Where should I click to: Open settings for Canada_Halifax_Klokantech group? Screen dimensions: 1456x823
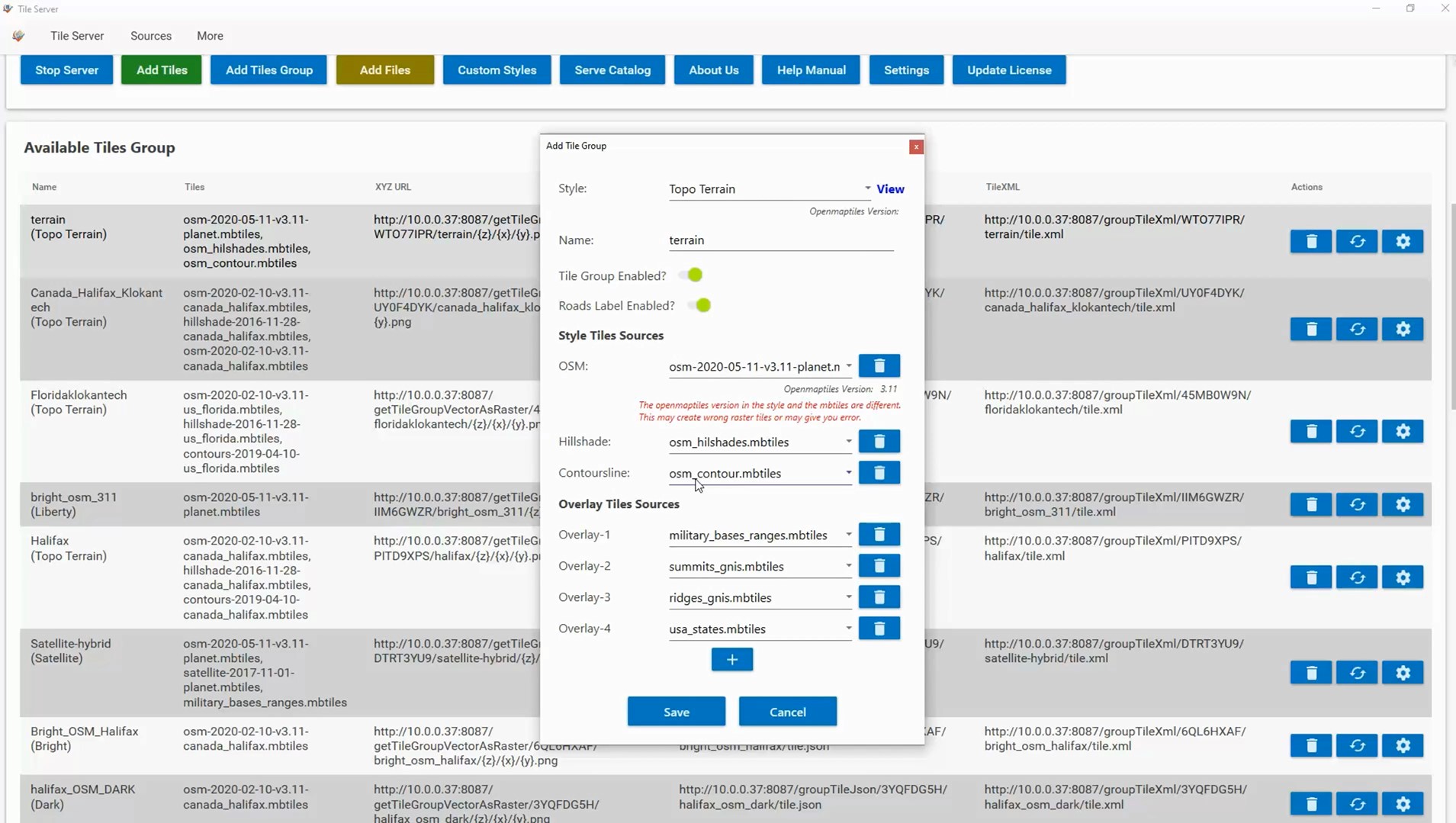1403,330
